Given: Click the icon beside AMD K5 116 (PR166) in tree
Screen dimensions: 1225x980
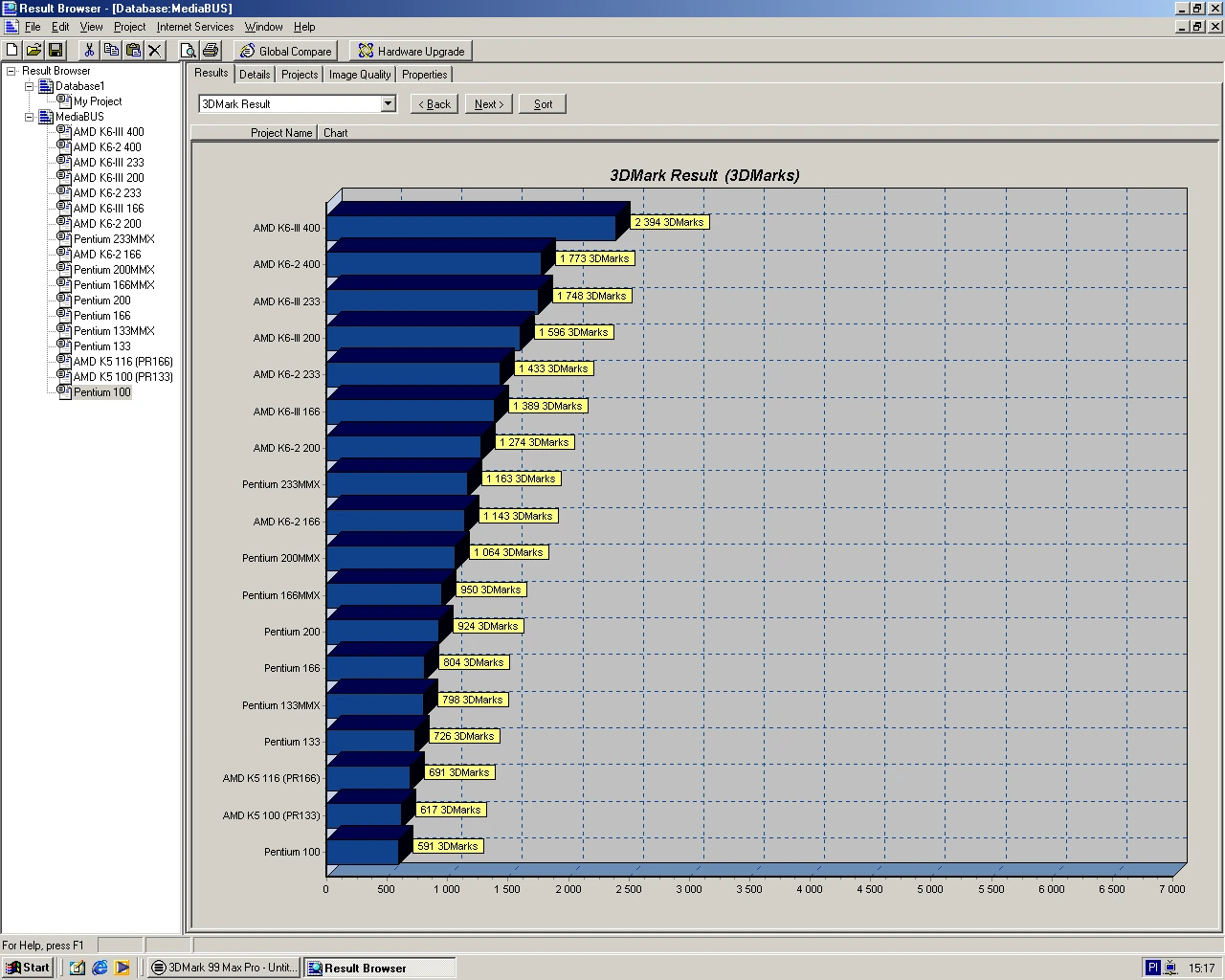Looking at the screenshot, I should tap(64, 361).
